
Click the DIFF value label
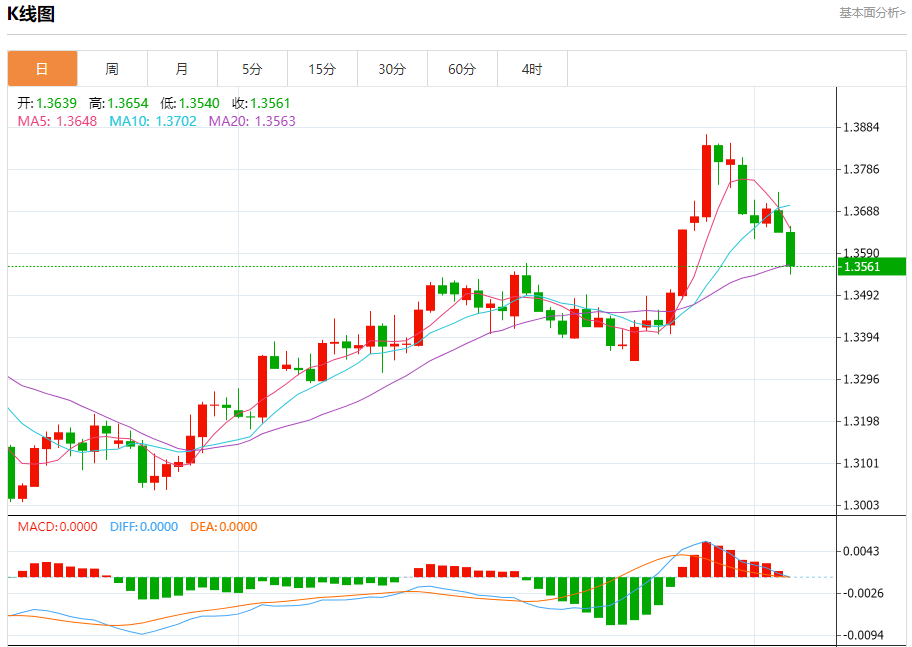point(143,527)
